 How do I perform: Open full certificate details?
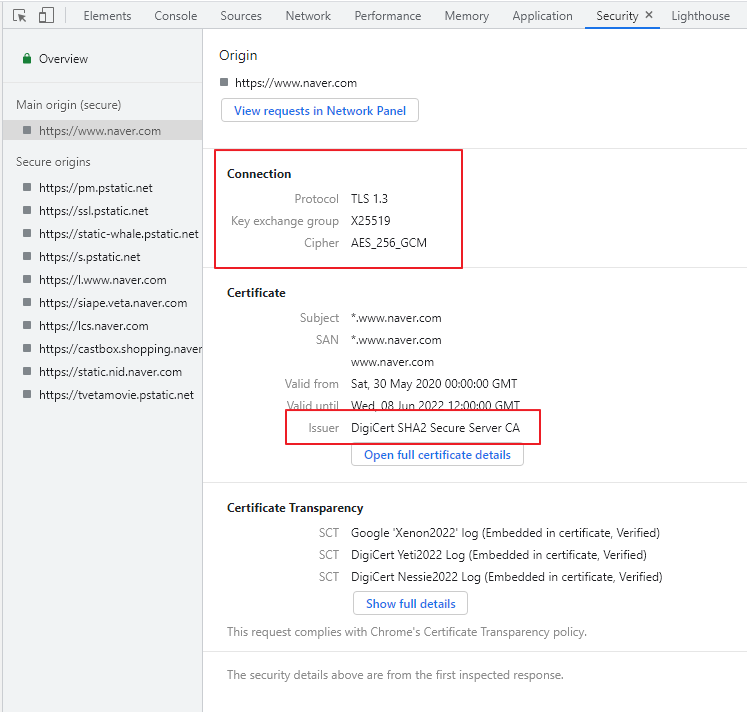[437, 455]
